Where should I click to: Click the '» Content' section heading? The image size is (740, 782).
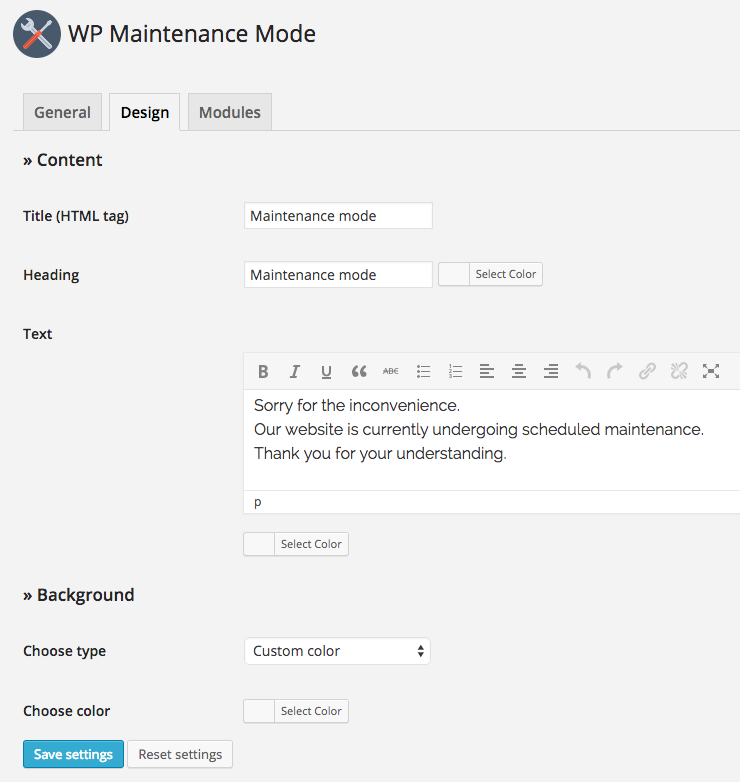point(62,160)
